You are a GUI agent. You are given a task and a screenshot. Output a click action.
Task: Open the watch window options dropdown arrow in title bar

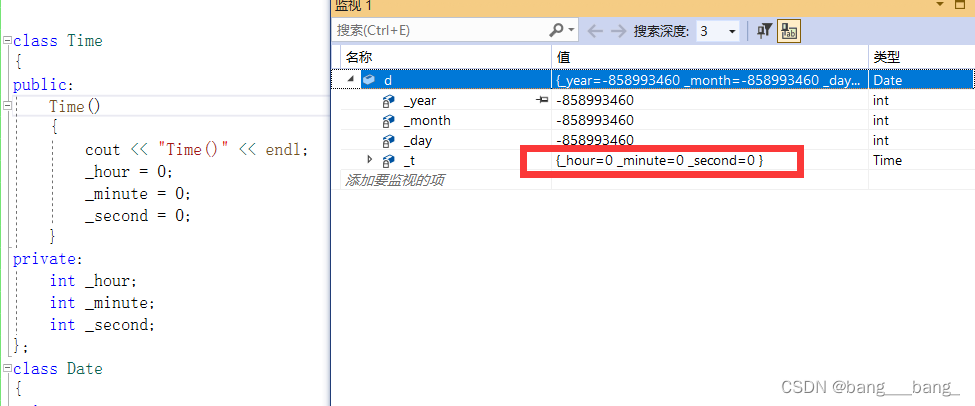(x=939, y=4)
